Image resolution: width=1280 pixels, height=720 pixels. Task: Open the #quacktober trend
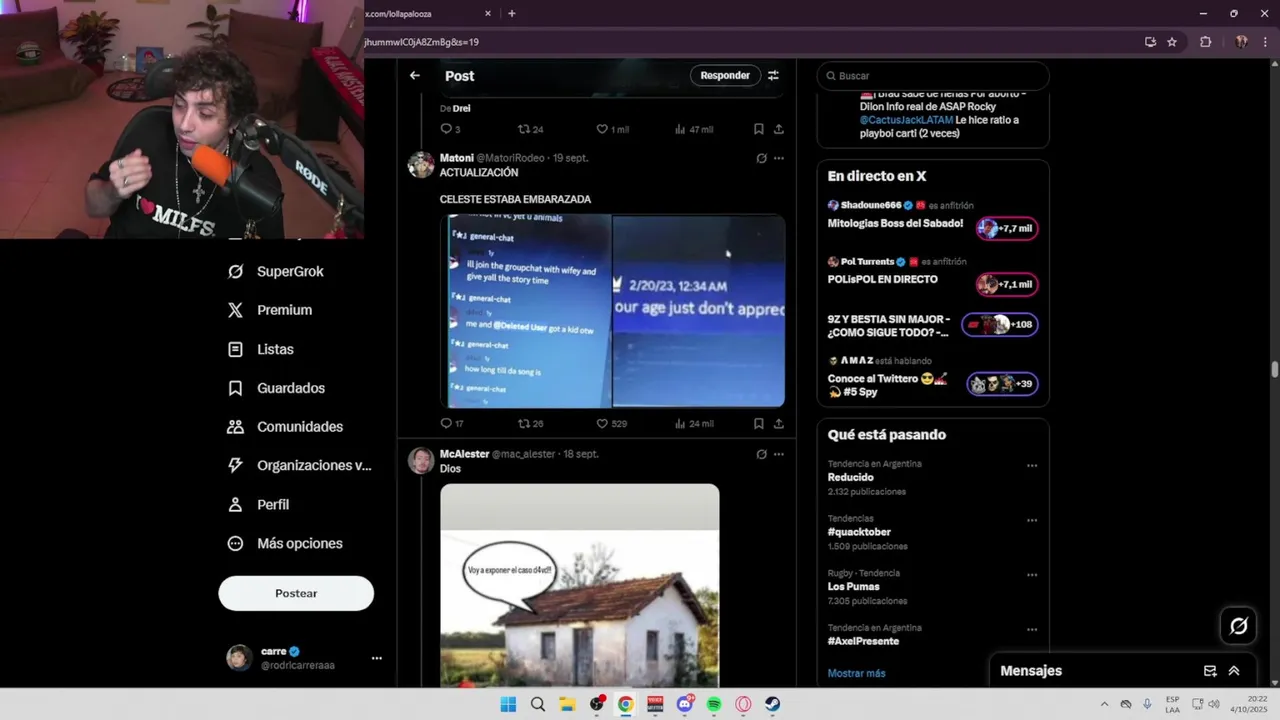(859, 532)
